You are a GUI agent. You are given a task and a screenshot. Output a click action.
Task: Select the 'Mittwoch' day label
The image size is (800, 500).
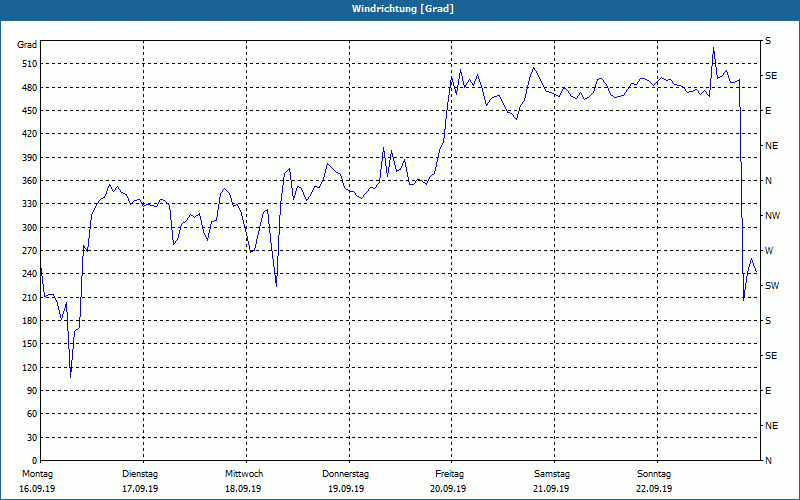coord(244,474)
